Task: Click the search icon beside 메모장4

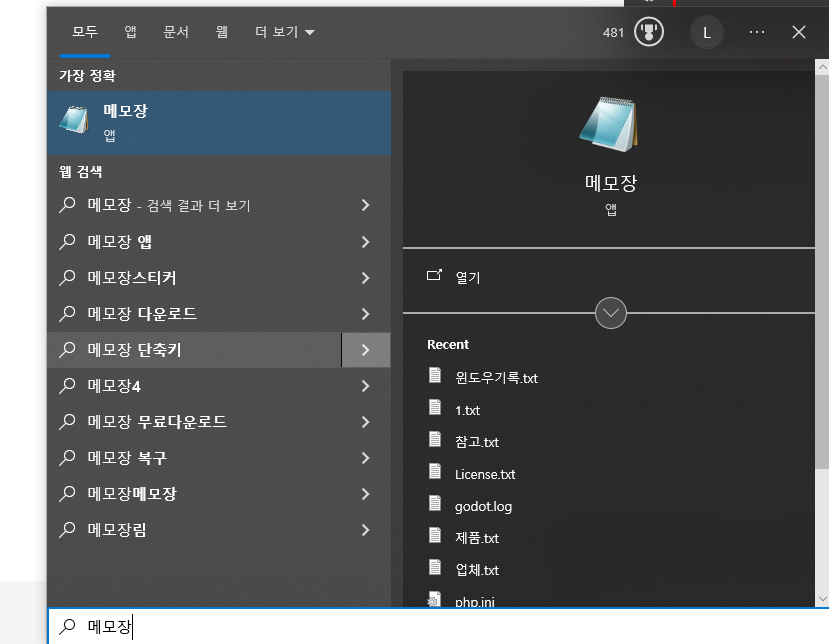Action: [x=67, y=386]
